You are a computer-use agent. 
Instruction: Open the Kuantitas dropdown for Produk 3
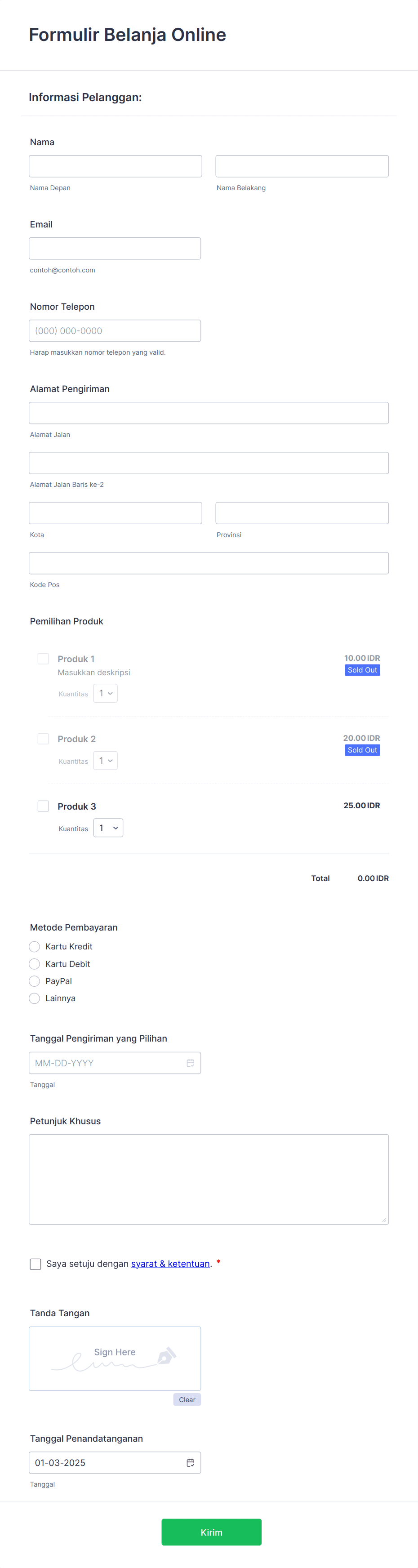(108, 828)
